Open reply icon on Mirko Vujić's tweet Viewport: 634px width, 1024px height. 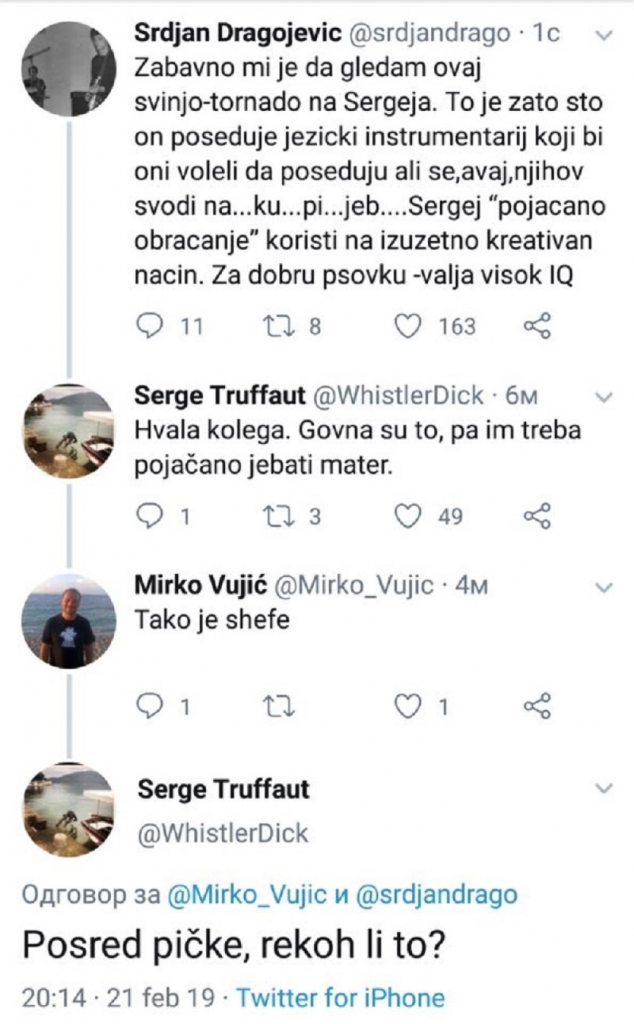click(x=147, y=702)
